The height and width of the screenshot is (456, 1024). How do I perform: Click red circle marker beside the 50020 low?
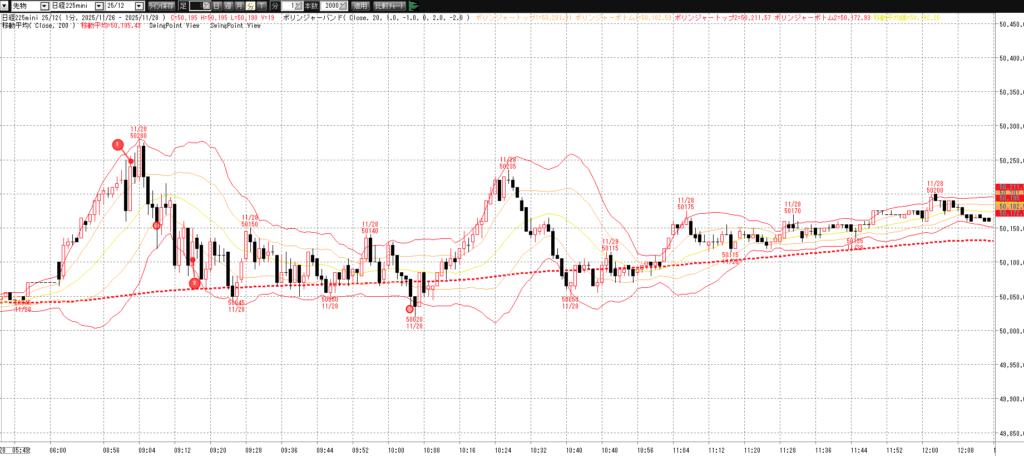(x=410, y=310)
